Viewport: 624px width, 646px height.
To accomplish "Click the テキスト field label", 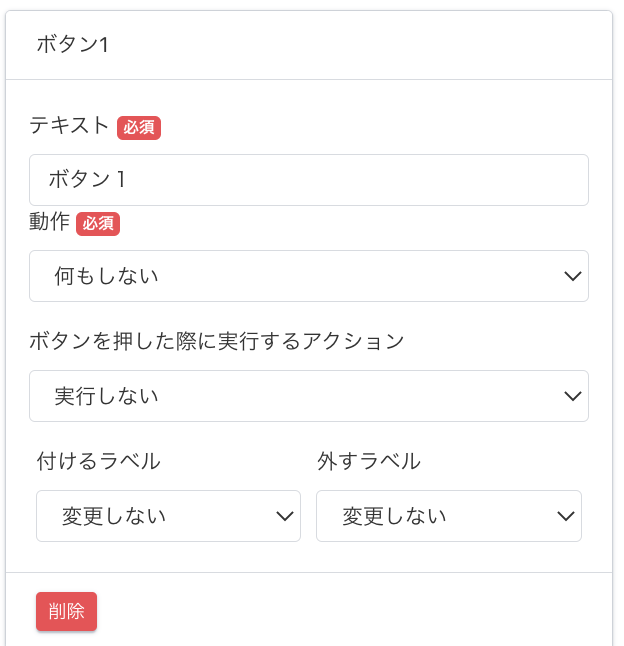I will click(69, 125).
